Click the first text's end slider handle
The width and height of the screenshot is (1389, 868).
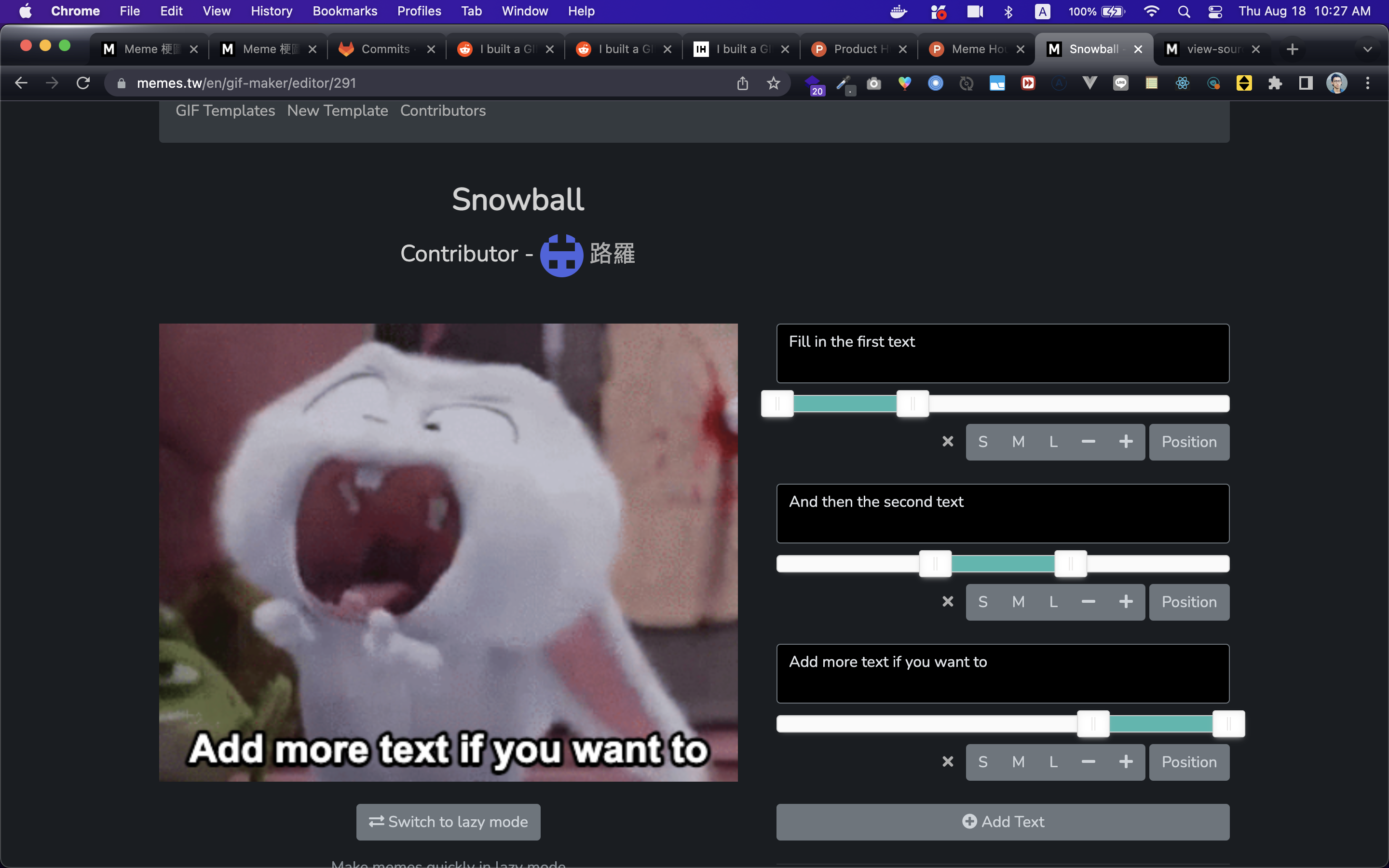tap(912, 404)
